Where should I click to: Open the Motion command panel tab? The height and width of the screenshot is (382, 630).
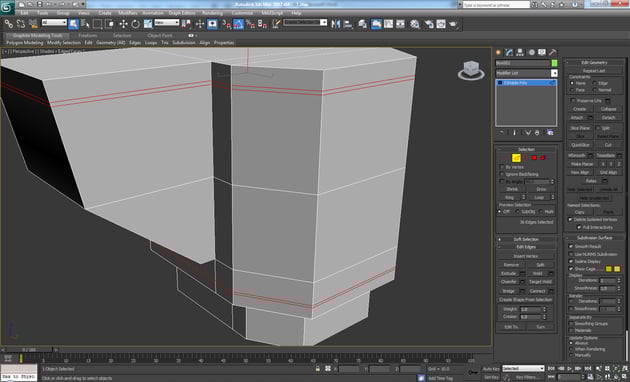pos(531,52)
